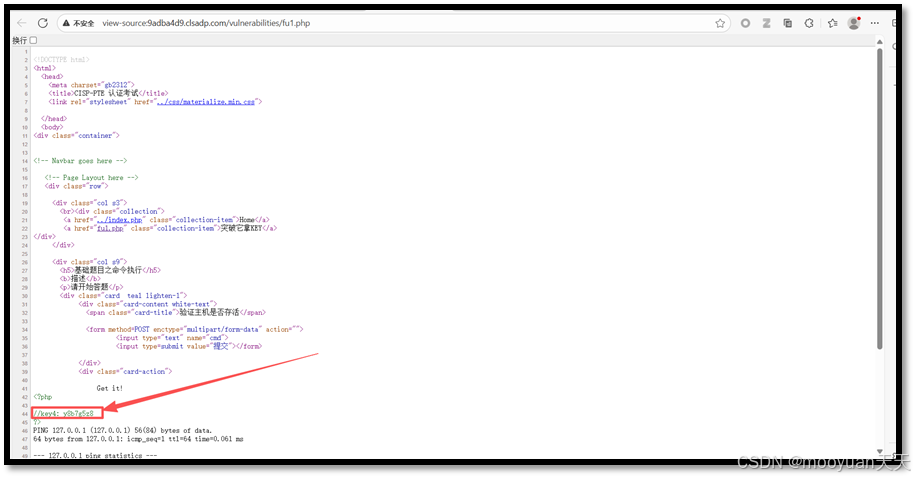The image size is (915, 478).
Task: Click the '<div class="container">' line
Action: [x=76, y=135]
